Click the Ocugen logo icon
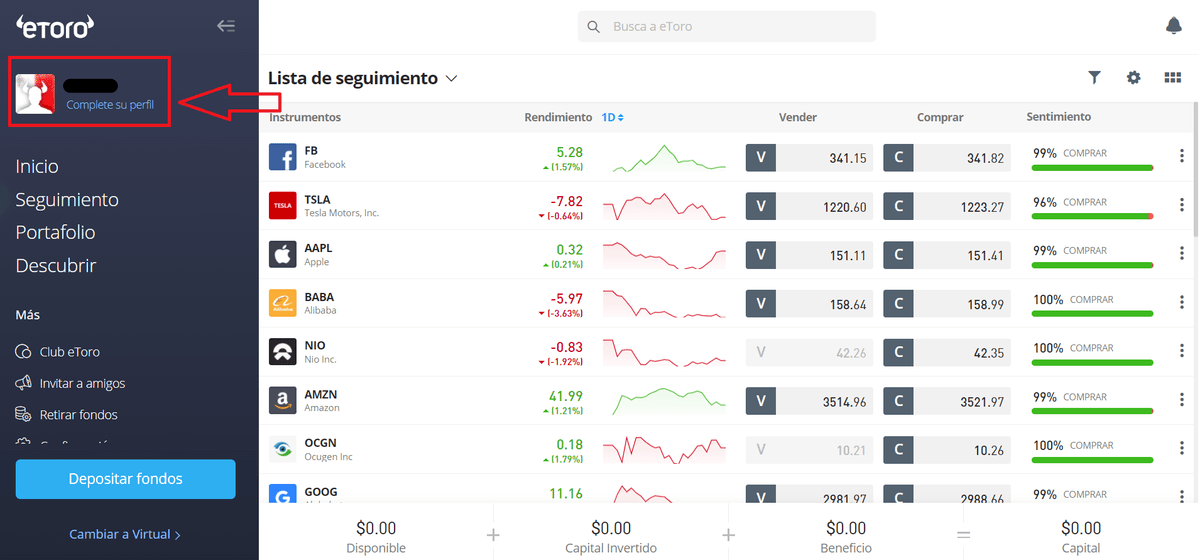The width and height of the screenshot is (1200, 560). click(283, 449)
